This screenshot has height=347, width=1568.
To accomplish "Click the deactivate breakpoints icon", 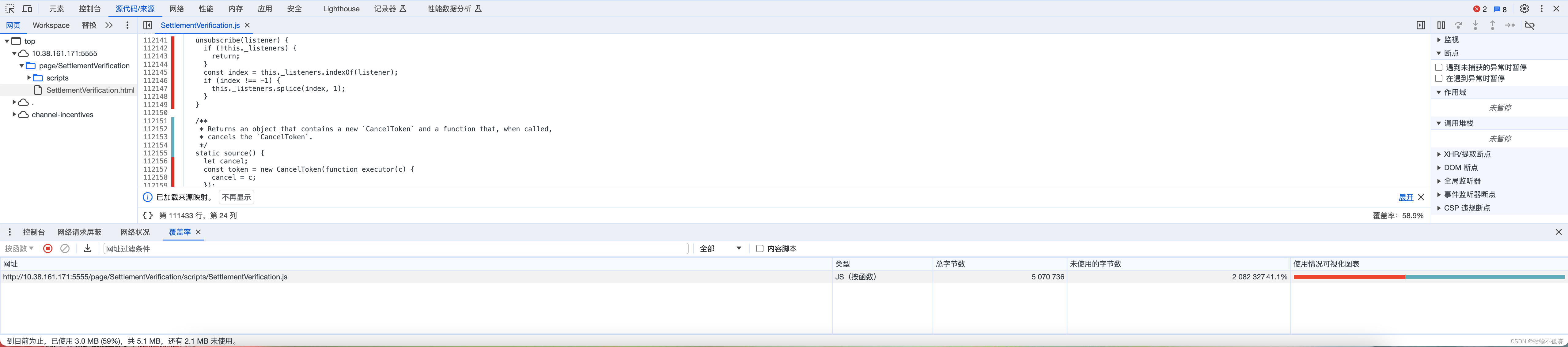I will [x=1530, y=25].
